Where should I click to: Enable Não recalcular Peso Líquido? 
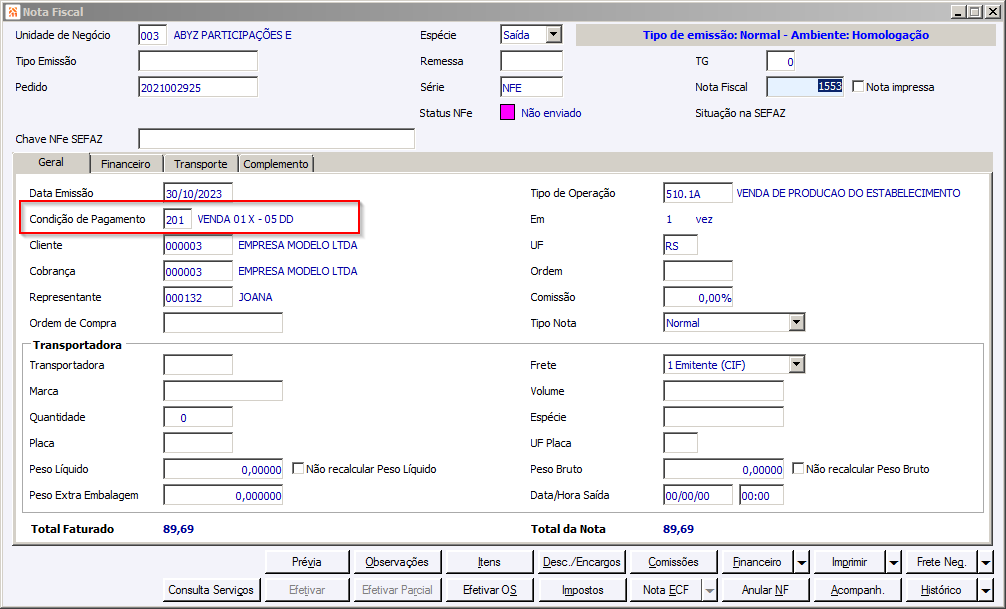point(298,468)
